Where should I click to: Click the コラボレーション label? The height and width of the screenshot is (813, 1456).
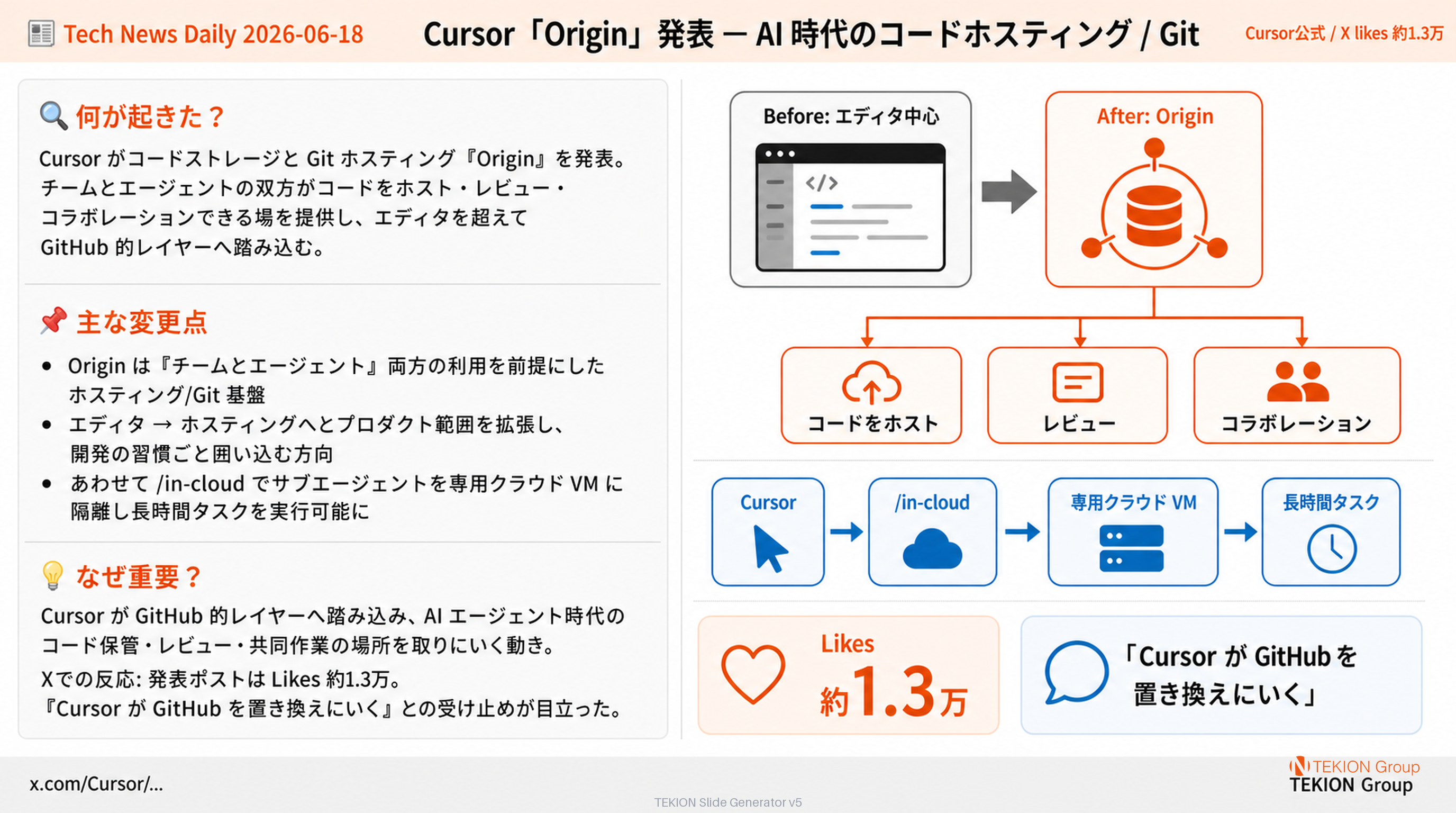(x=1297, y=423)
